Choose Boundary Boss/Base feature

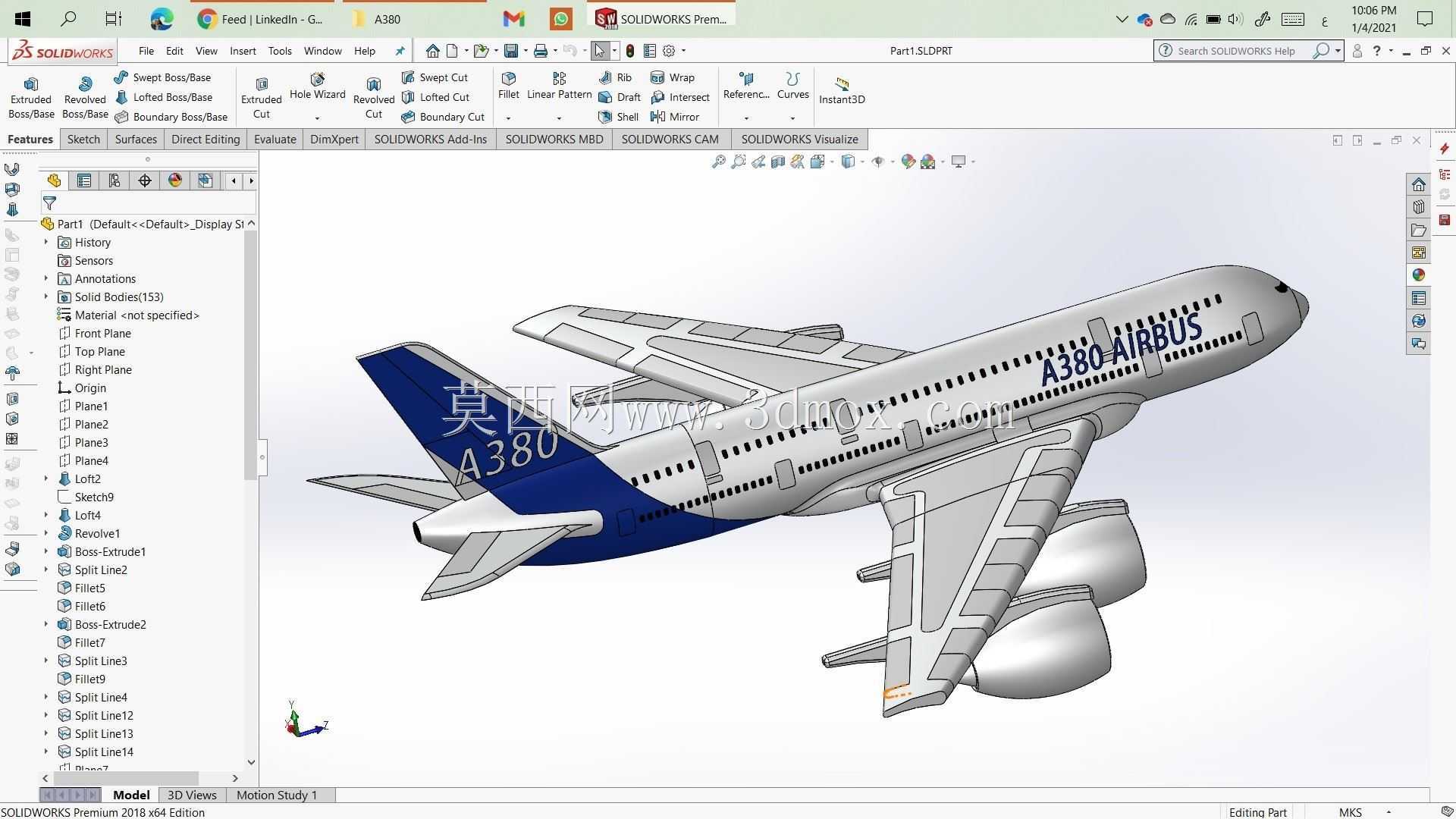coord(171,117)
